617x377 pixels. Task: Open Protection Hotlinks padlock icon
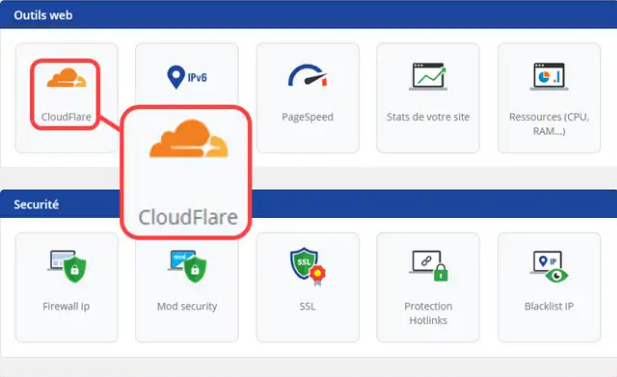pyautogui.click(x=428, y=266)
